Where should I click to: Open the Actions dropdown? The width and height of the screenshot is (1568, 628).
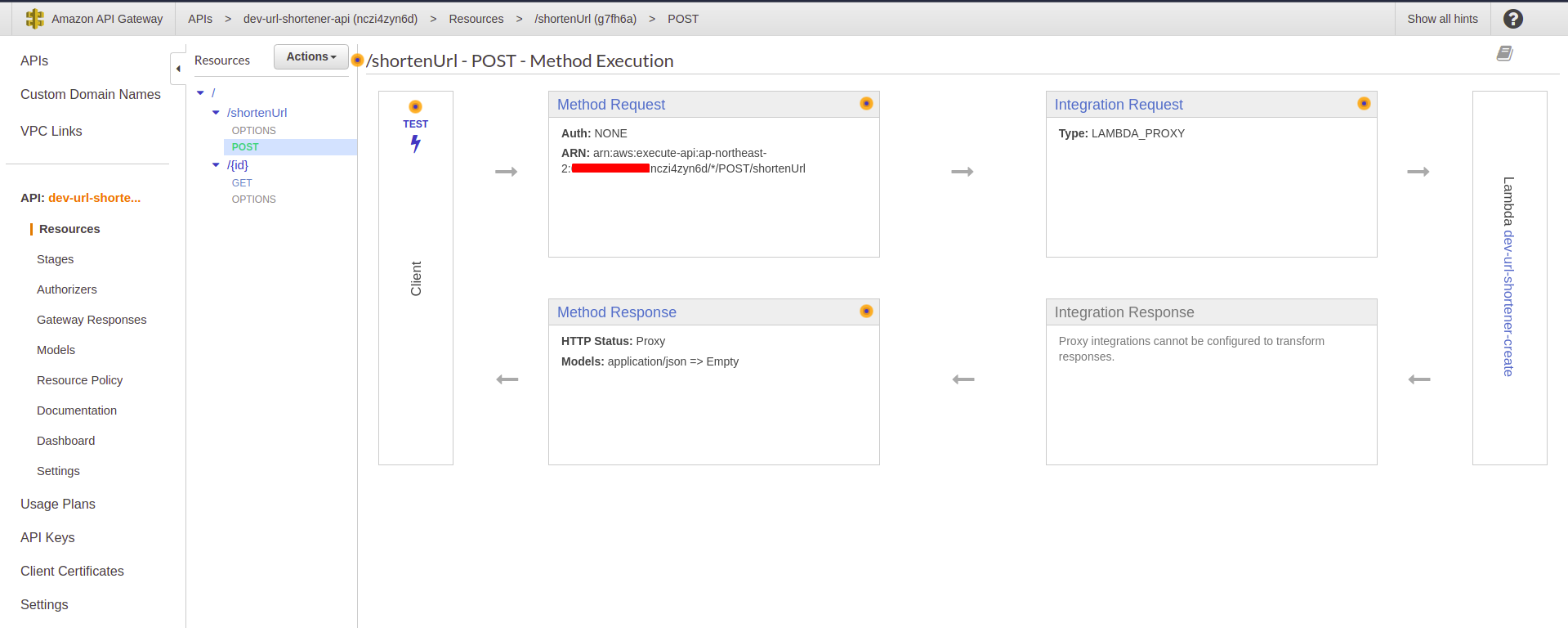(311, 56)
